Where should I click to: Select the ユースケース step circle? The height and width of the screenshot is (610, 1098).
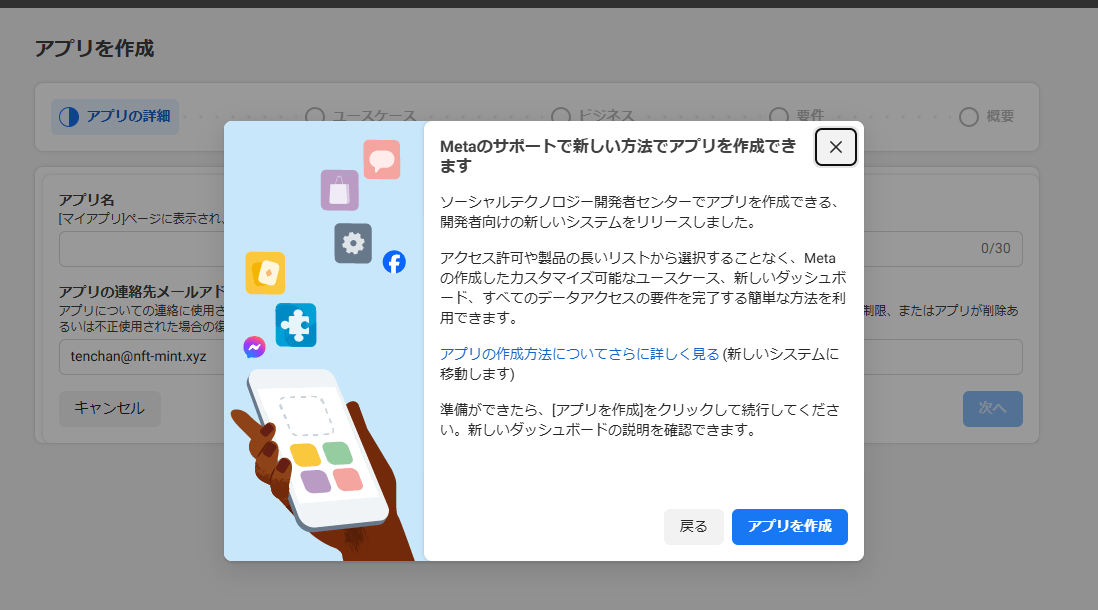[315, 116]
